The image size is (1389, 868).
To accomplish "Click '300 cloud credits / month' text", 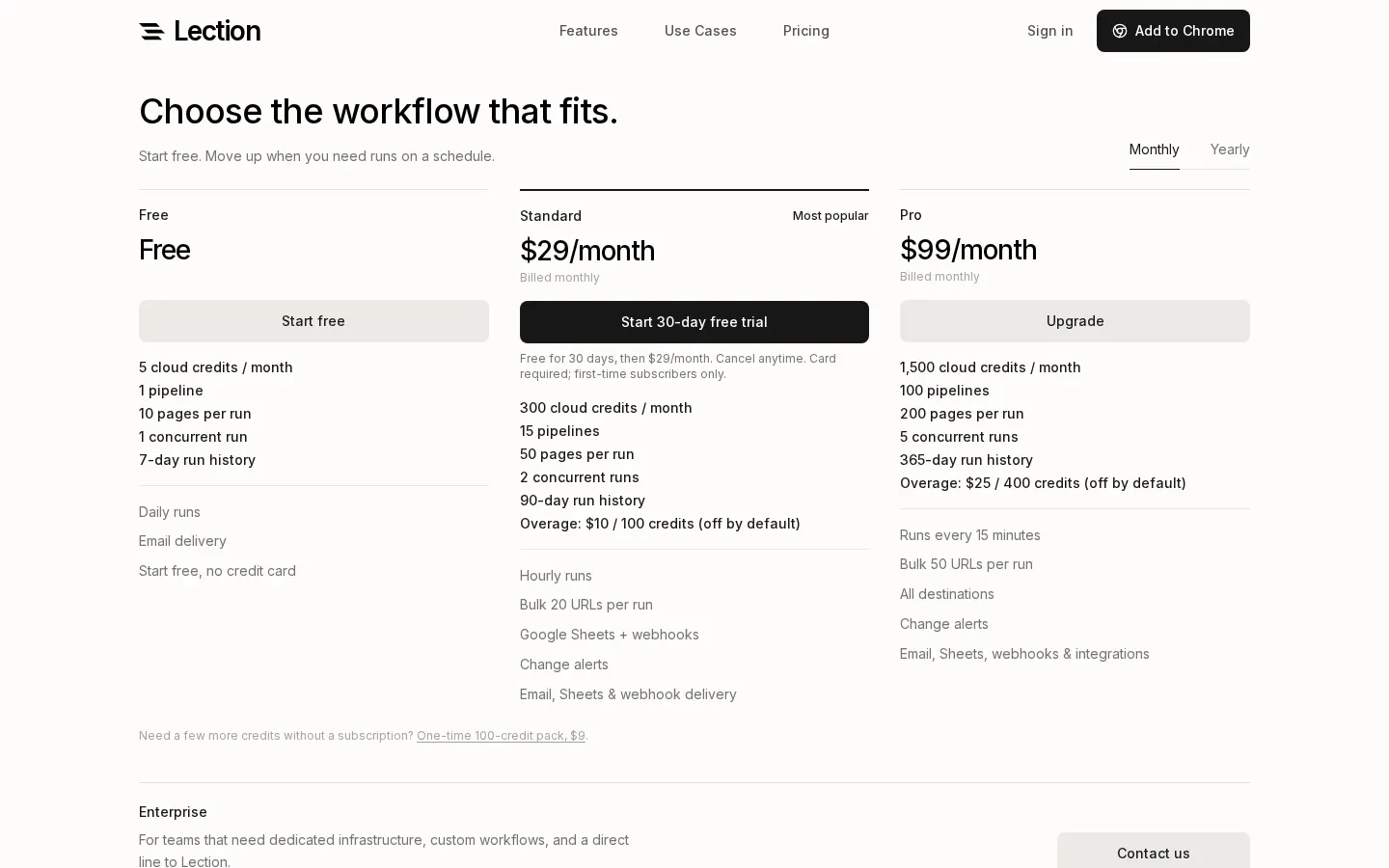I will tap(606, 408).
